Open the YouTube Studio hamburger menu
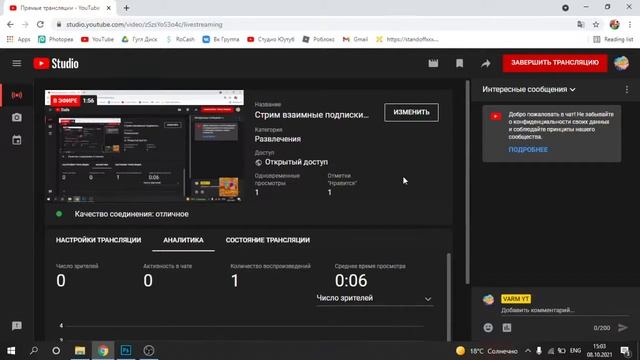 pos(17,63)
